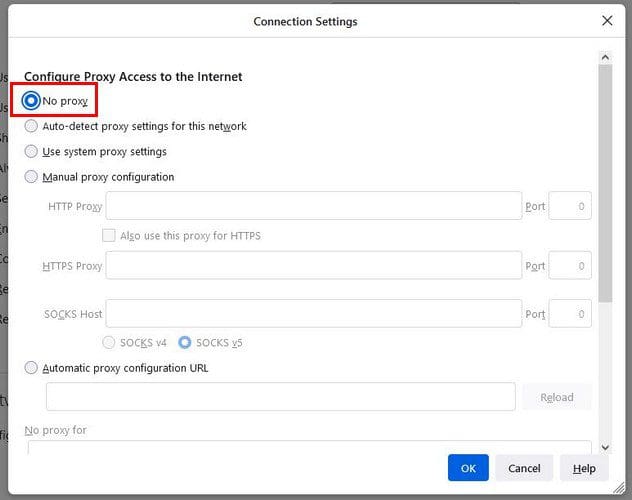Click the Reload button
Image resolution: width=632 pixels, height=500 pixels.
pyautogui.click(x=557, y=397)
